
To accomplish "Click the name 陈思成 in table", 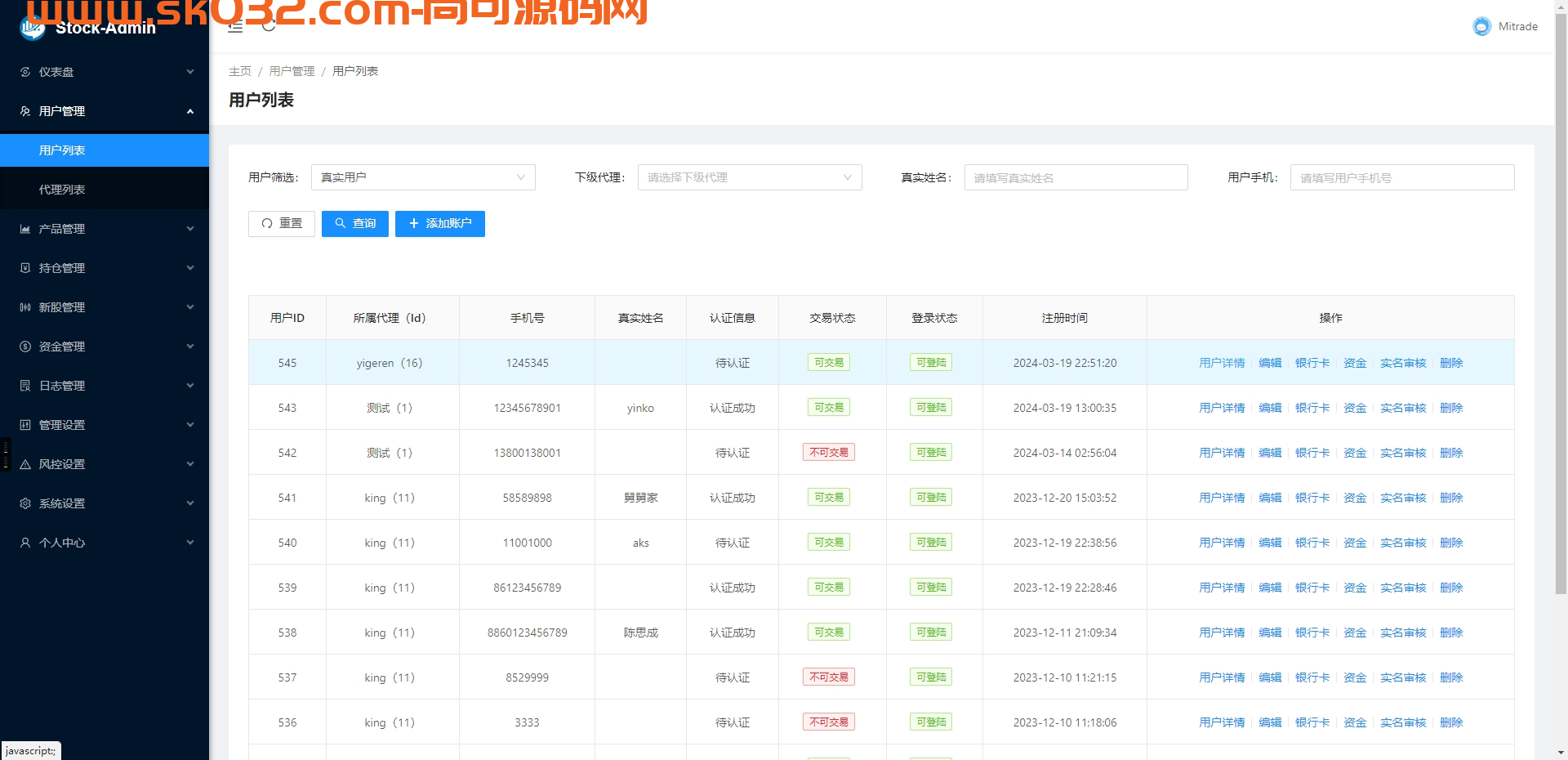I will [x=641, y=633].
